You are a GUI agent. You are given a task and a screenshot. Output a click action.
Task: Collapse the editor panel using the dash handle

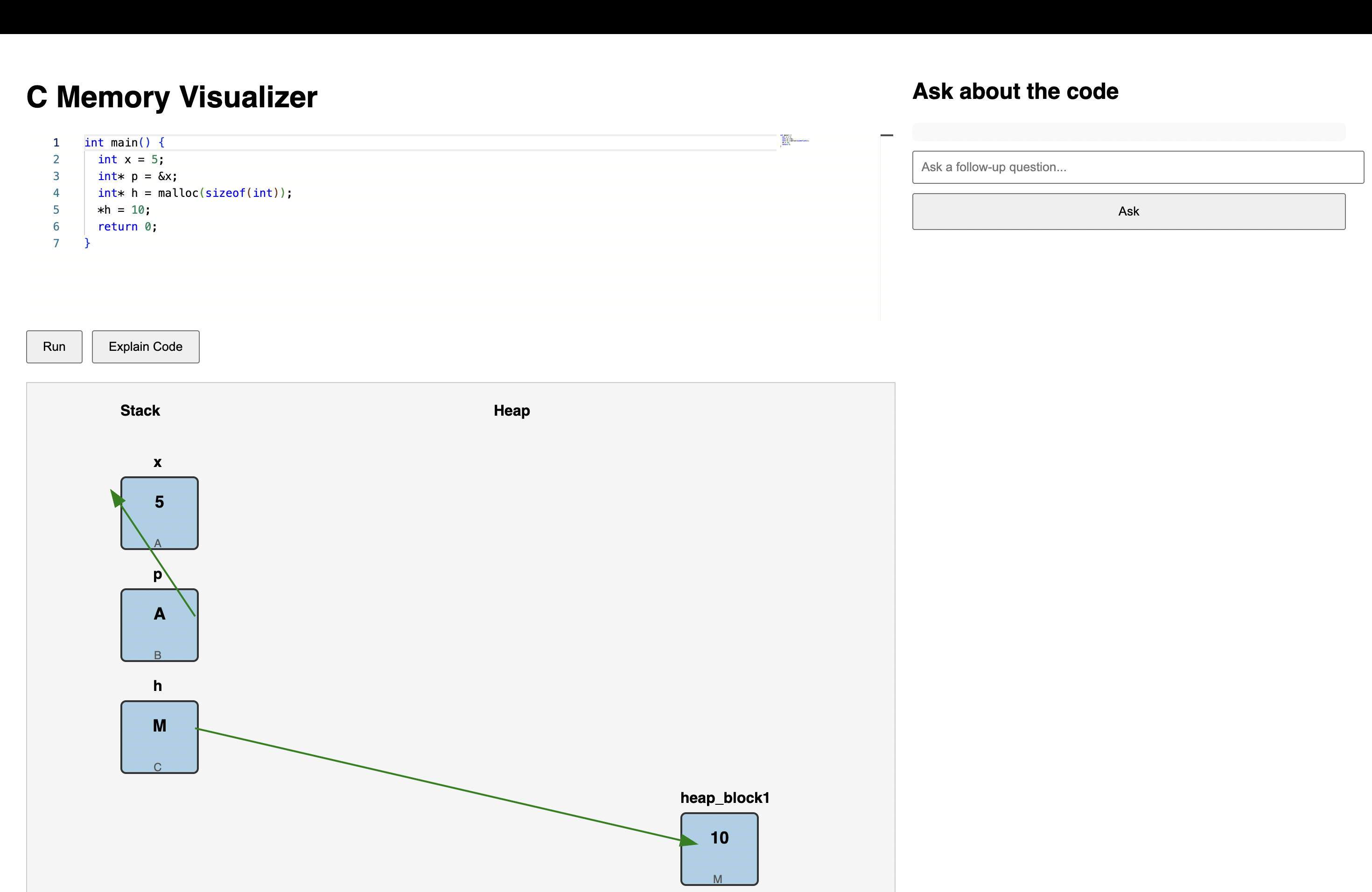tap(887, 134)
